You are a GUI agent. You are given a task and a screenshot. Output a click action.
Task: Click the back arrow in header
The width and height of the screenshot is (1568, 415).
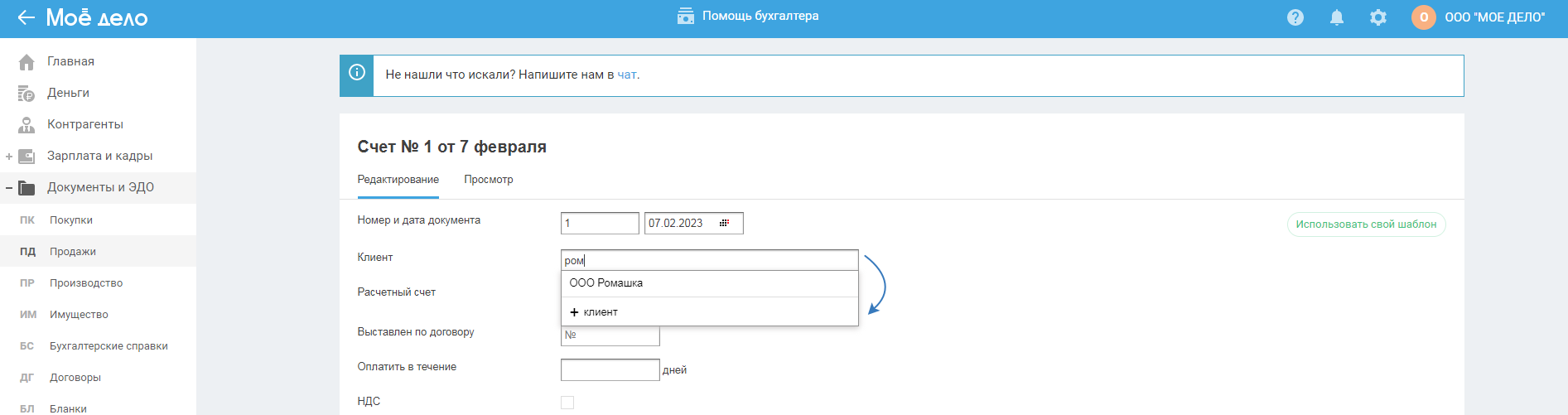[x=26, y=17]
